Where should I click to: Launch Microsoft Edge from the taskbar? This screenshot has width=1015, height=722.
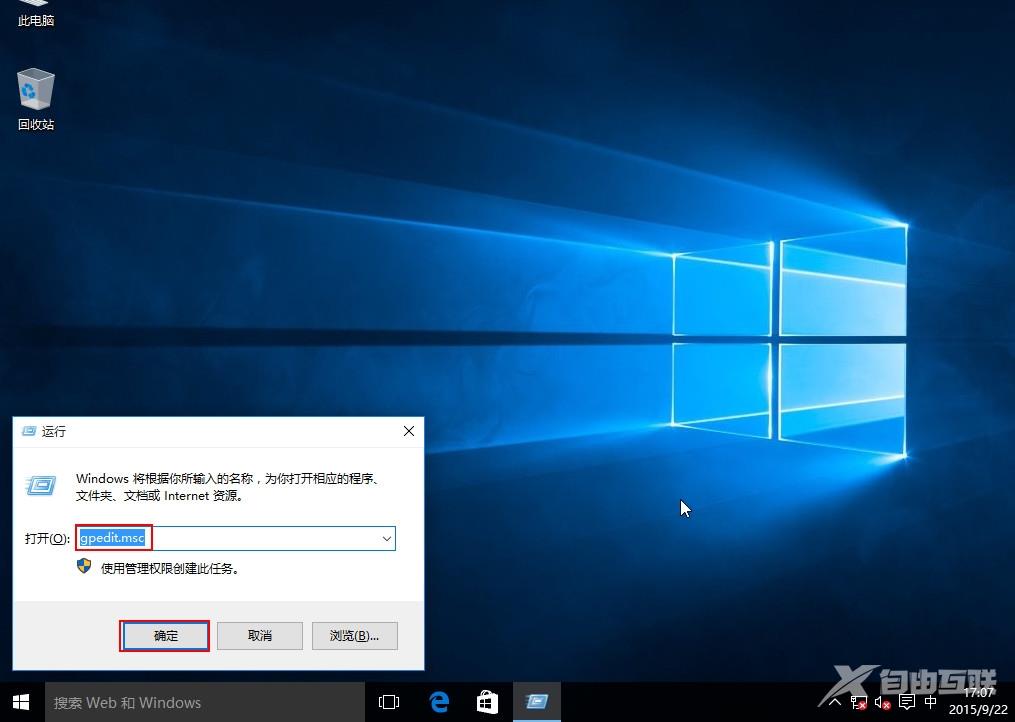[x=439, y=702]
